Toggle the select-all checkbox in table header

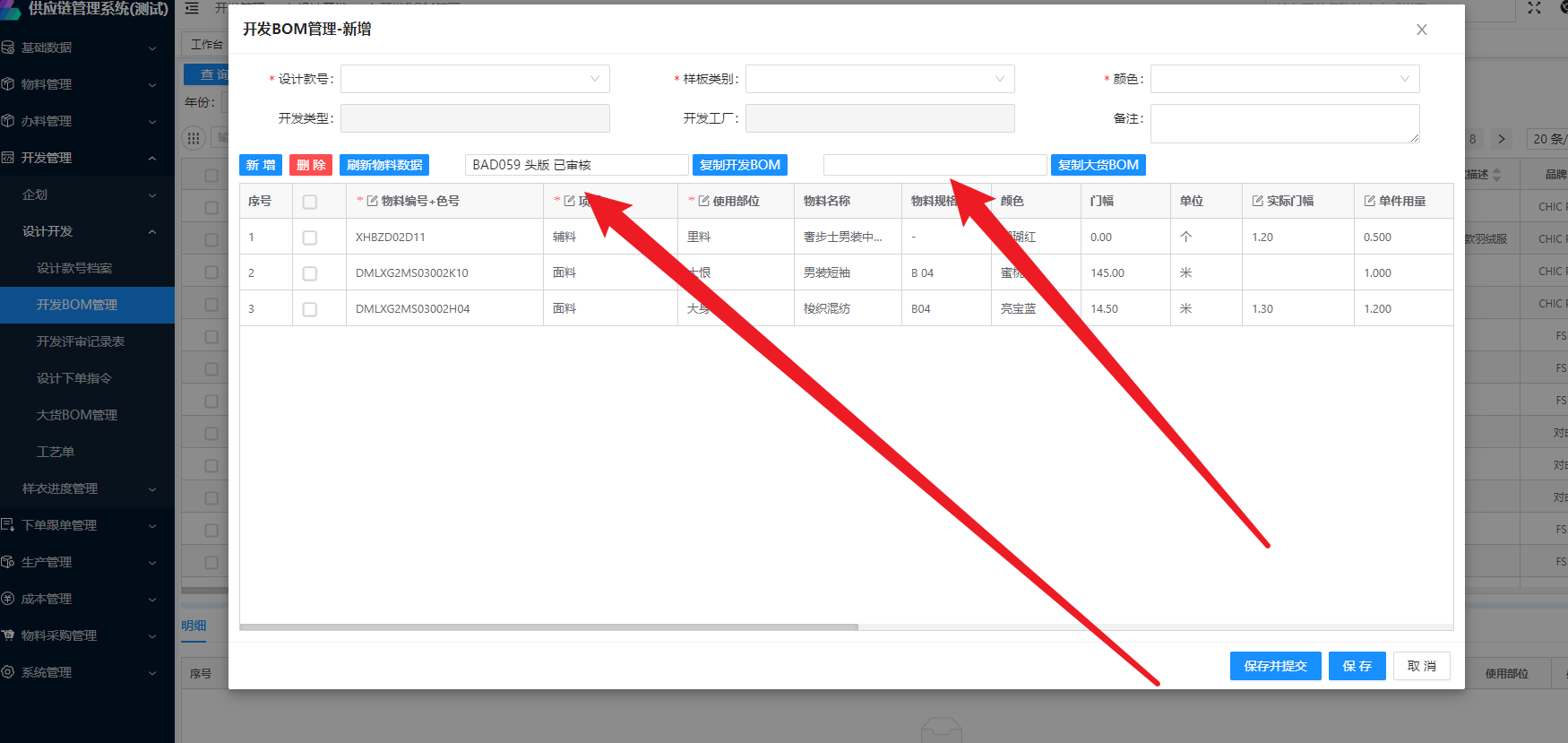(310, 202)
